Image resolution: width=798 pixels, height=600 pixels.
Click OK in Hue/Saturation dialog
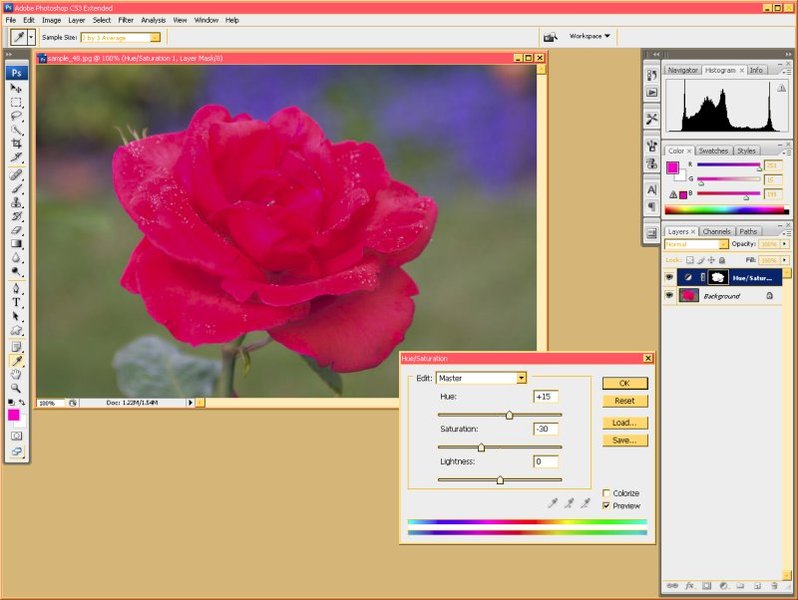click(625, 383)
